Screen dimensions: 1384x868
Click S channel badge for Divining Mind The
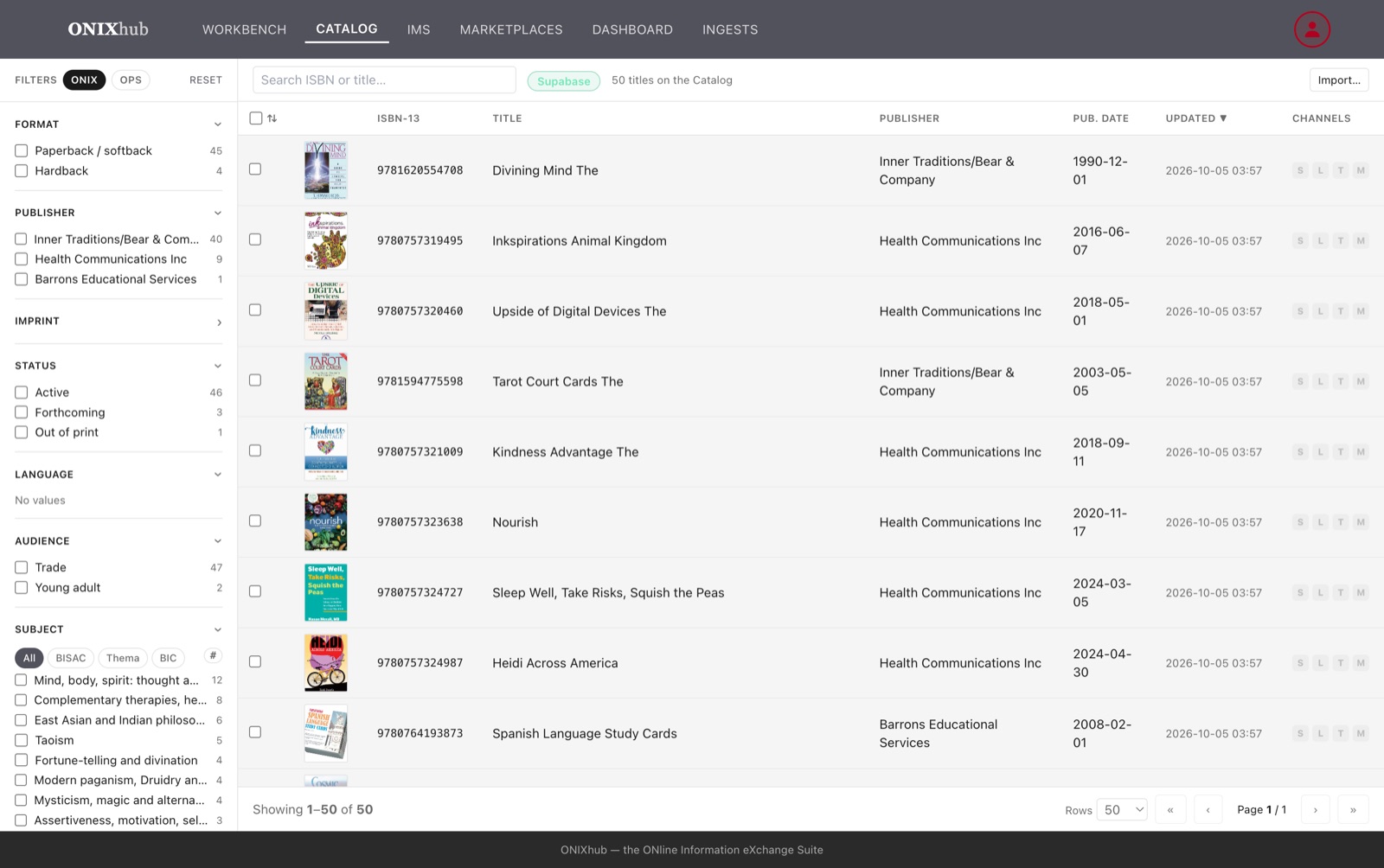(1299, 170)
